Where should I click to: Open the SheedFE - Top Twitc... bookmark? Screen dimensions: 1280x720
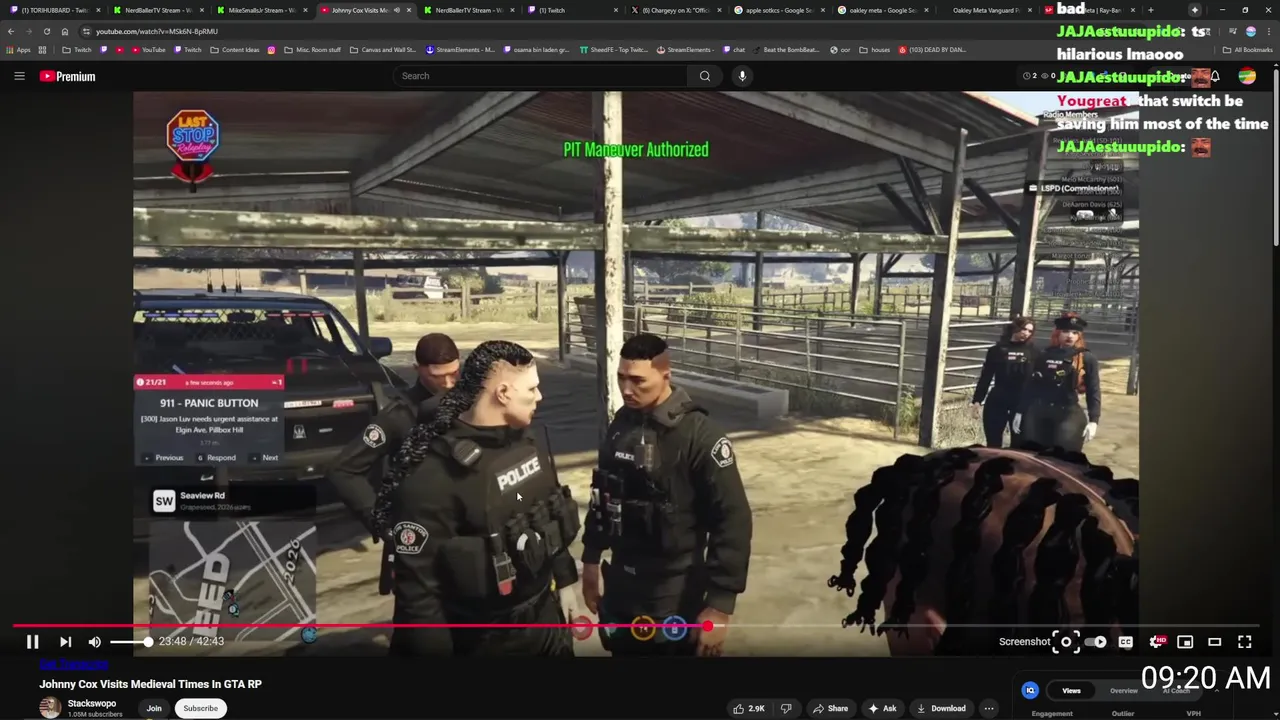(614, 50)
